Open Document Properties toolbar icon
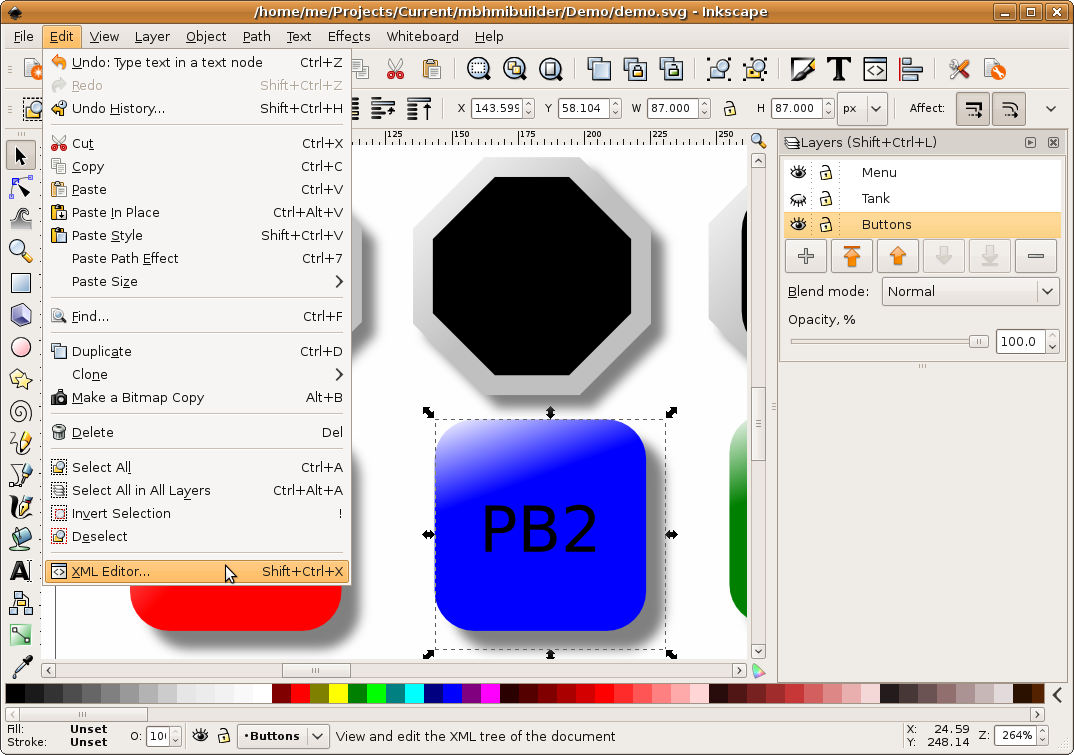The image size is (1074, 755). [x=995, y=69]
